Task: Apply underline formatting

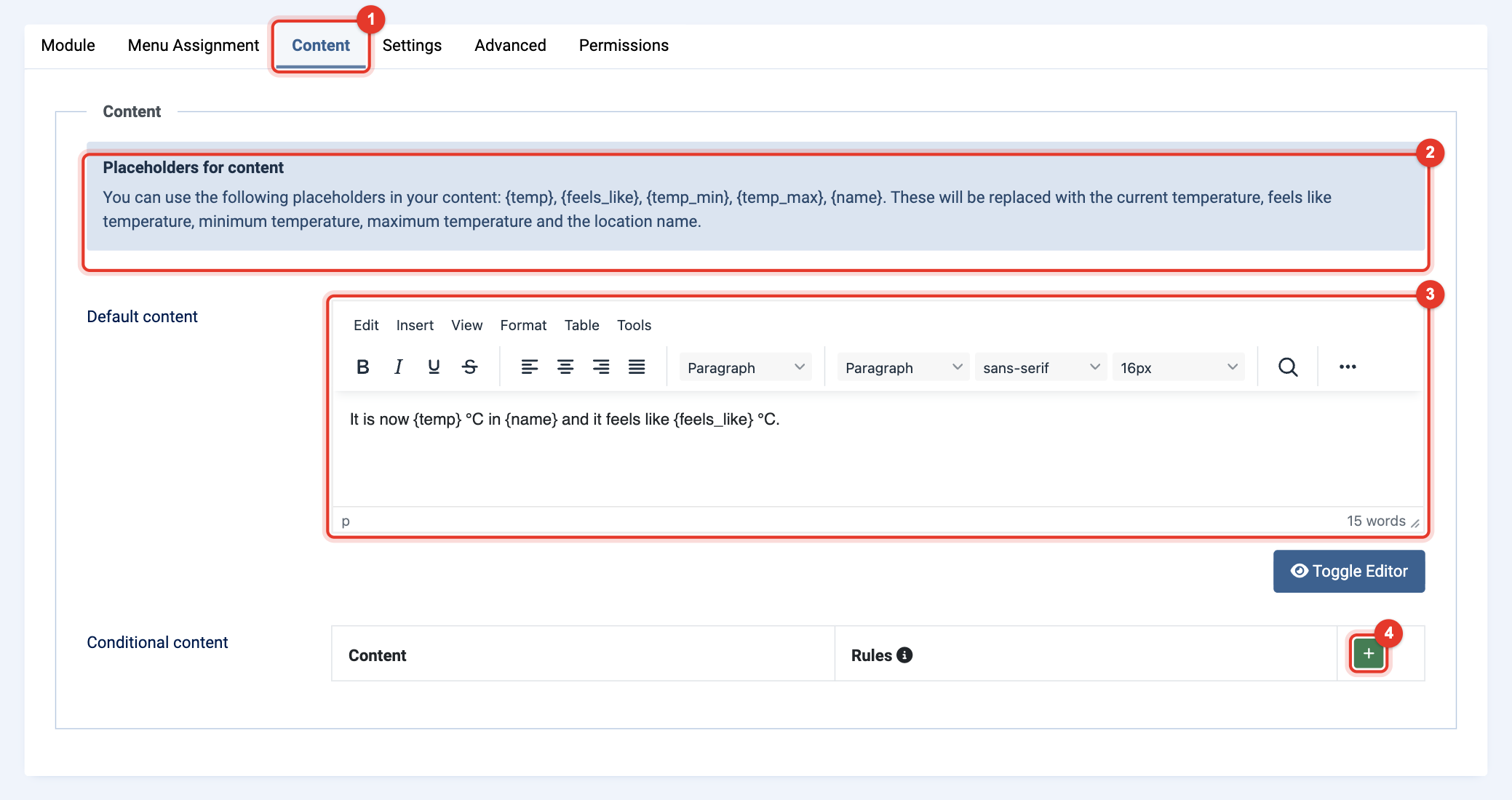Action: tap(434, 367)
